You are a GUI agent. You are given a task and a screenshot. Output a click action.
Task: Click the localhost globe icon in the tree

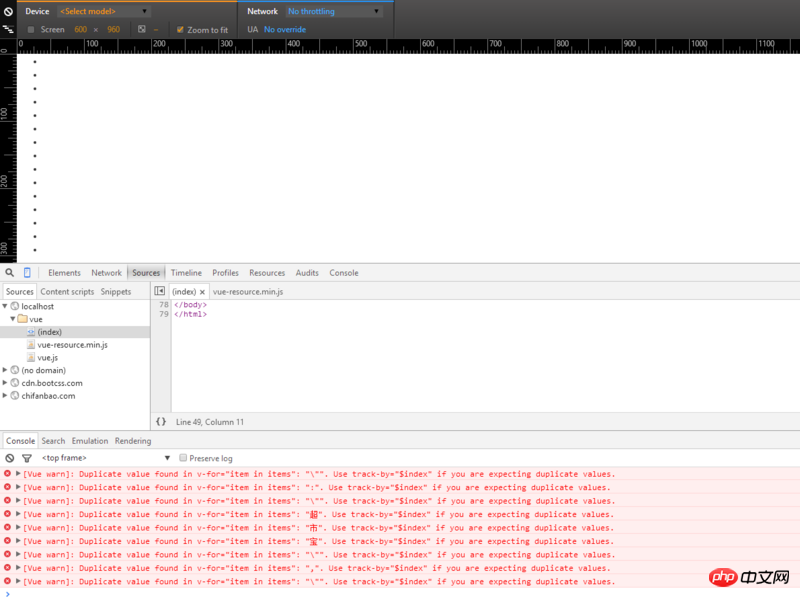click(x=15, y=306)
